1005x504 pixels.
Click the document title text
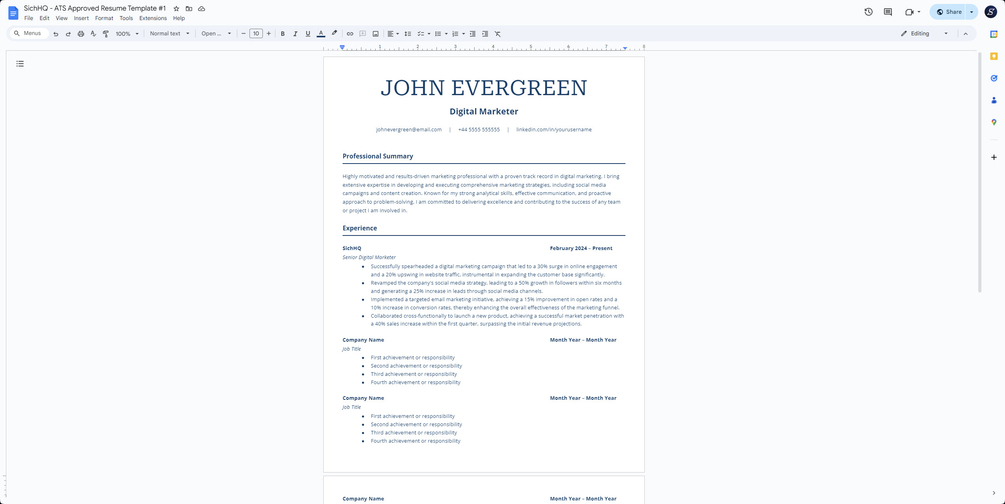[95, 8]
